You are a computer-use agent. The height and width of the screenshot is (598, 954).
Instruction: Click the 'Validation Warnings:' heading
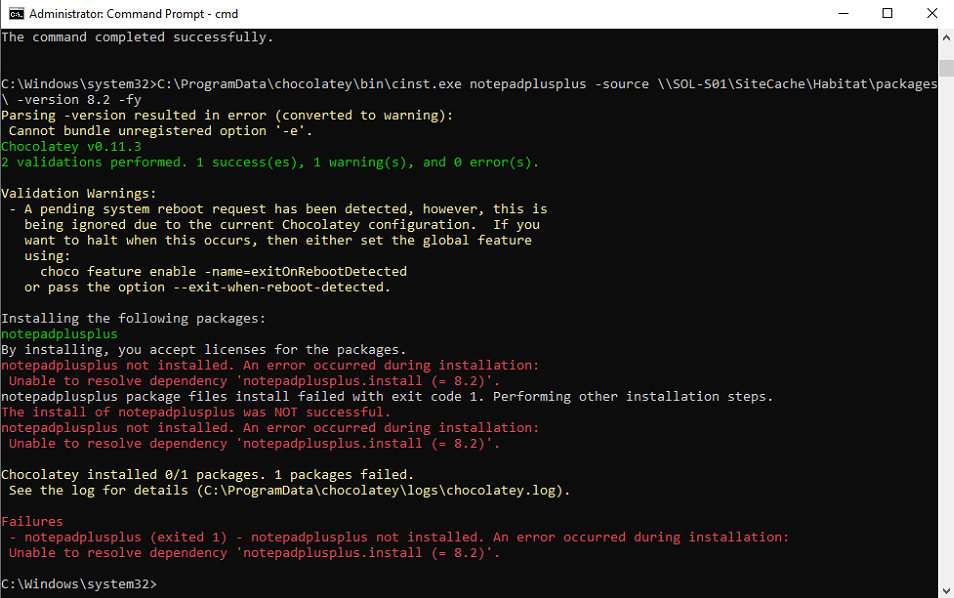coord(79,193)
